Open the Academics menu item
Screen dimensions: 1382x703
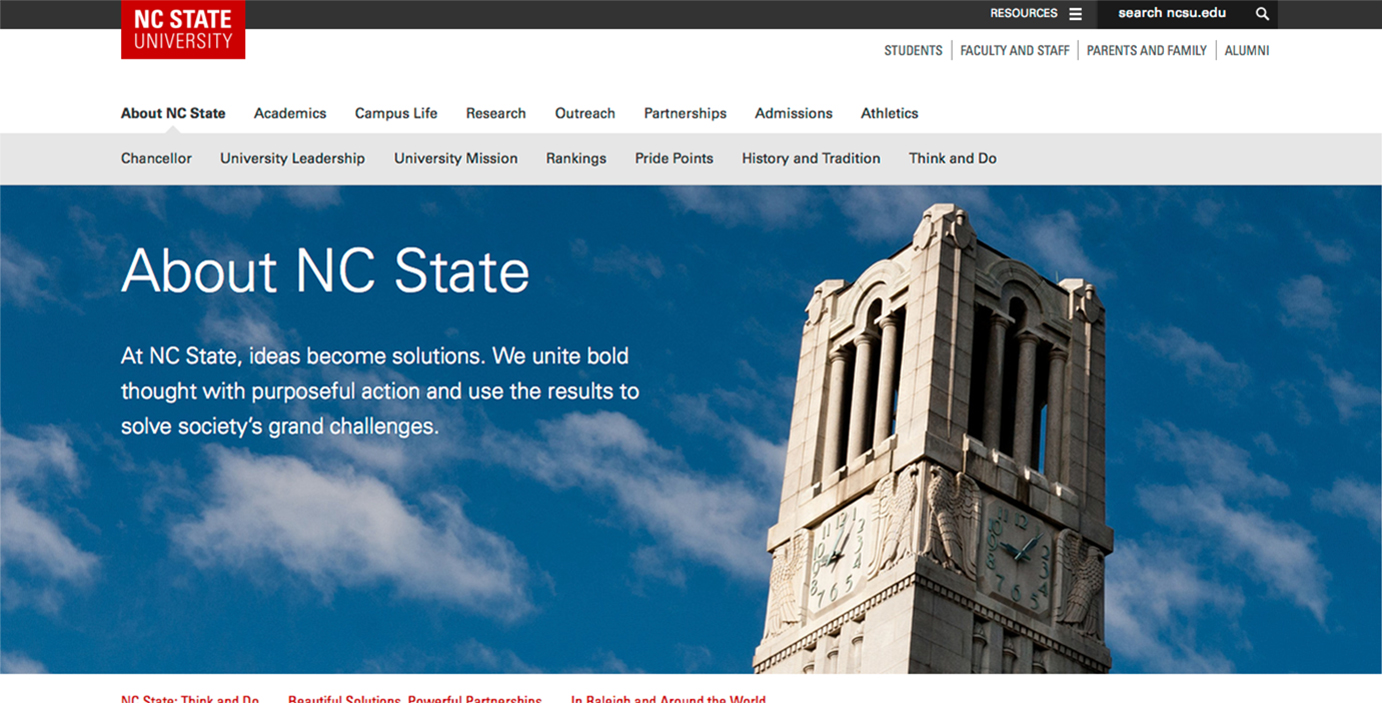tap(290, 113)
